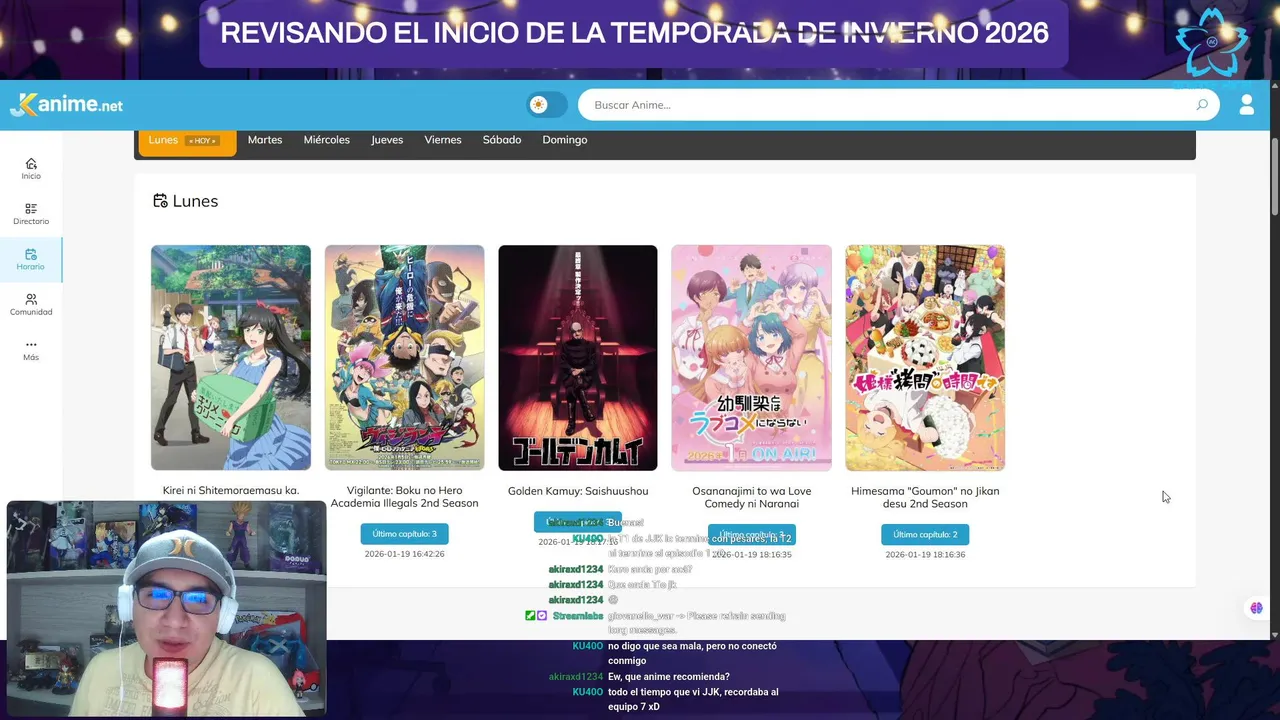Click the Kanime.net logo

coord(66,105)
